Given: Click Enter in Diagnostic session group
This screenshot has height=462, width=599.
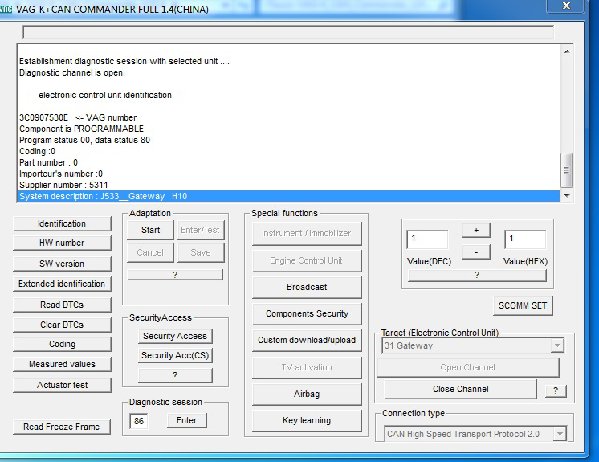Looking at the screenshot, I should 186,420.
